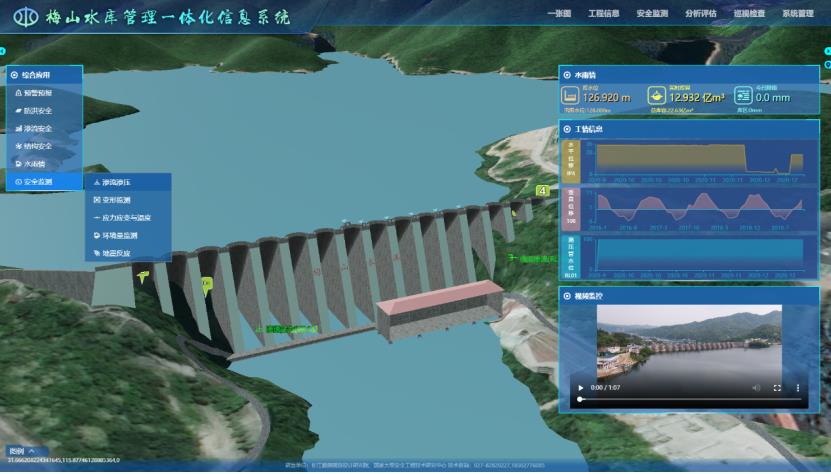
Task: Click the blue piezometer chart plot
Action: coord(699,256)
